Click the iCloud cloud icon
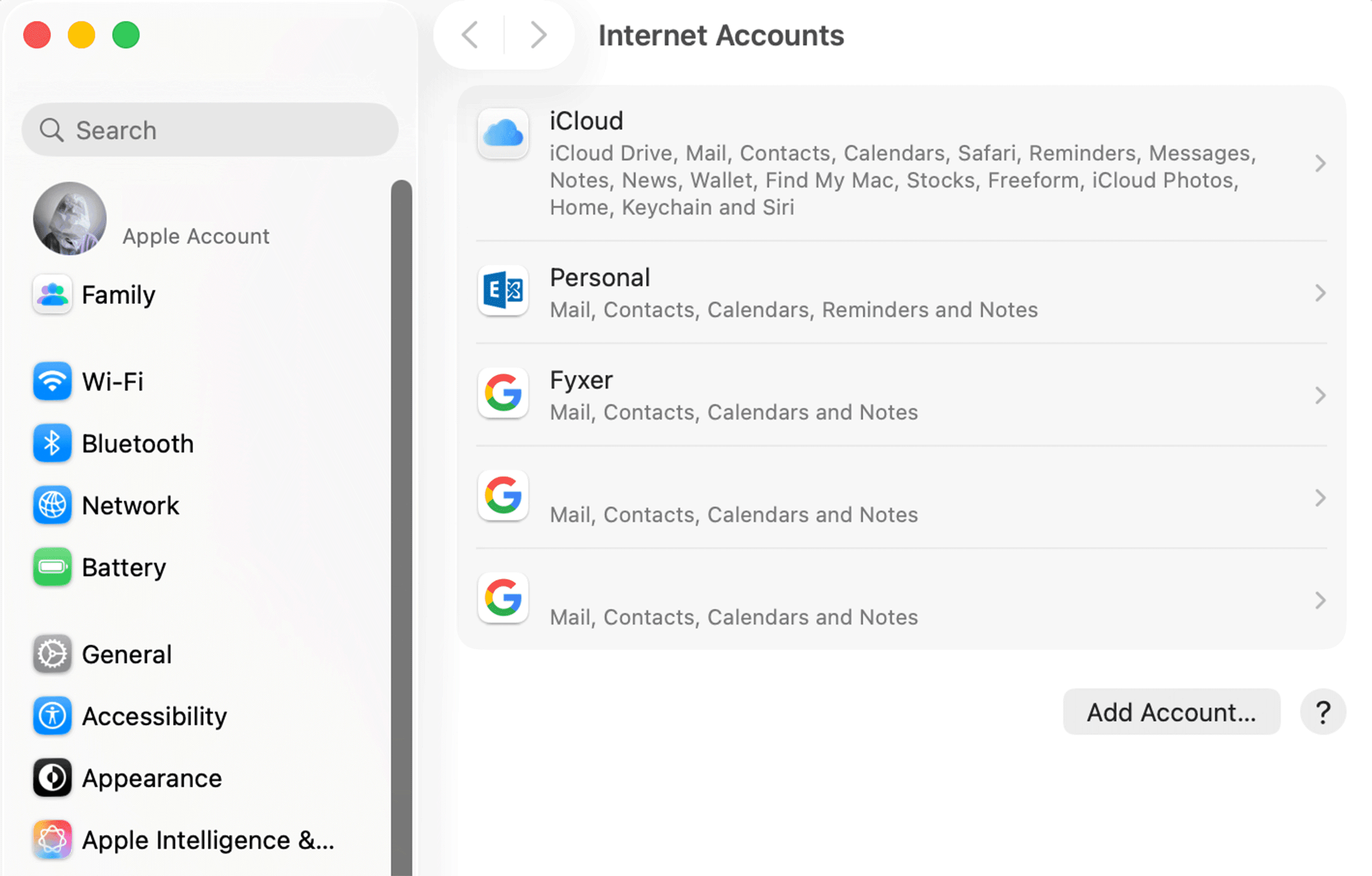Image resolution: width=1372 pixels, height=876 pixels. tap(503, 133)
